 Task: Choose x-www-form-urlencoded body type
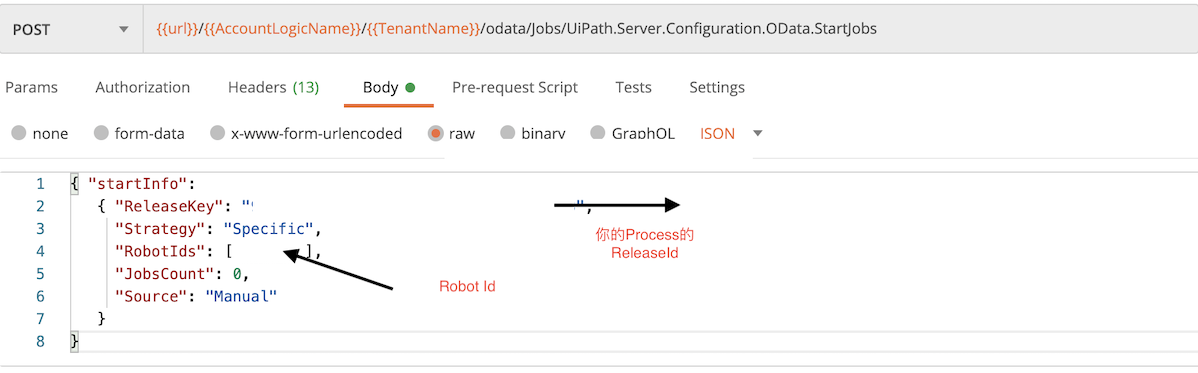pyautogui.click(x=218, y=134)
